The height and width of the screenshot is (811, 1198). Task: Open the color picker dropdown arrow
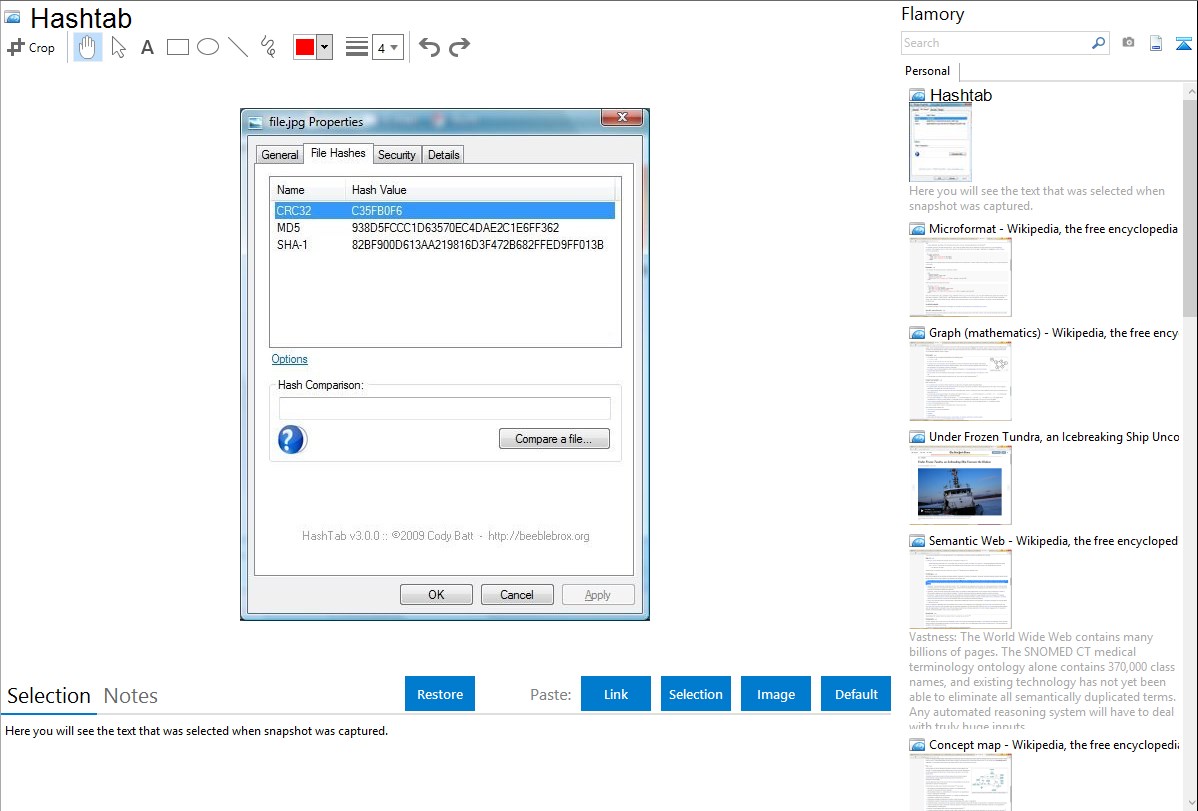point(324,47)
